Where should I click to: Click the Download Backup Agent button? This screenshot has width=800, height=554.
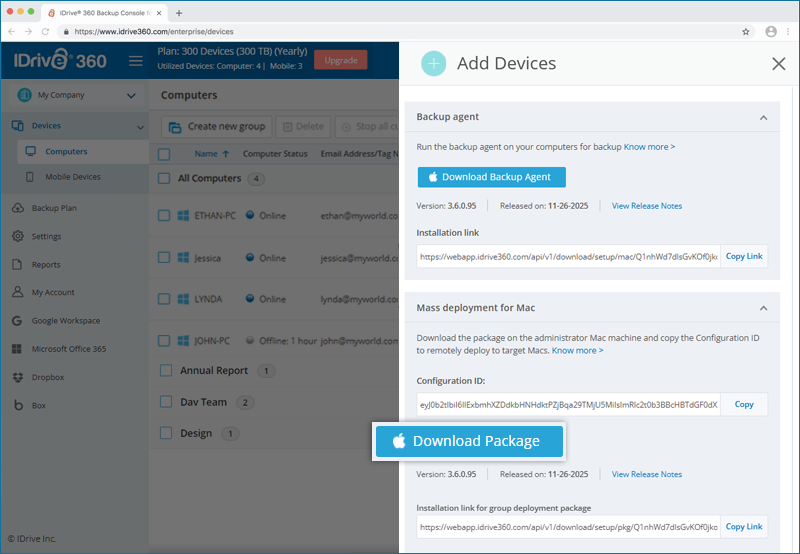[x=492, y=177]
